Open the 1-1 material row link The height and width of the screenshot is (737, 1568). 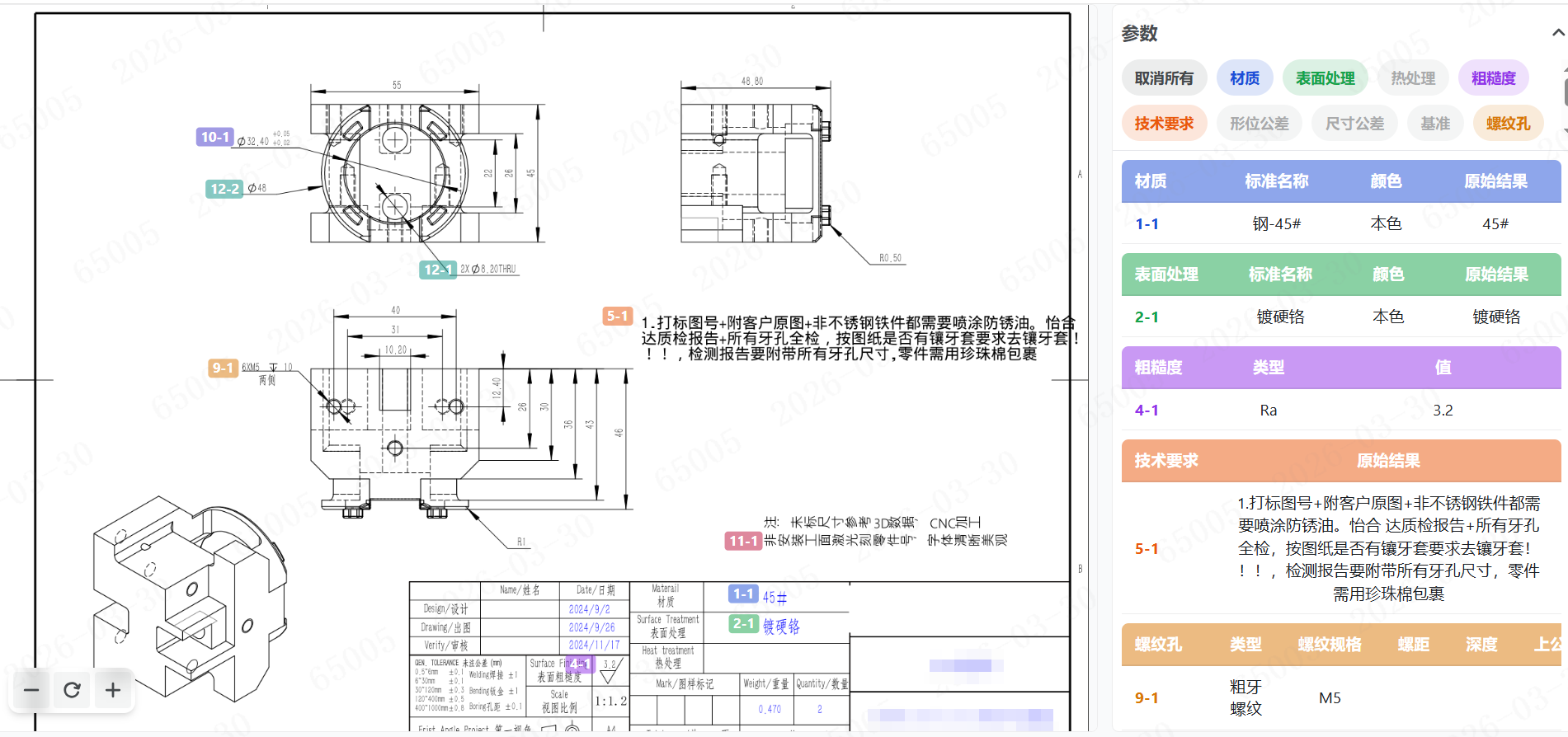coord(1147,224)
